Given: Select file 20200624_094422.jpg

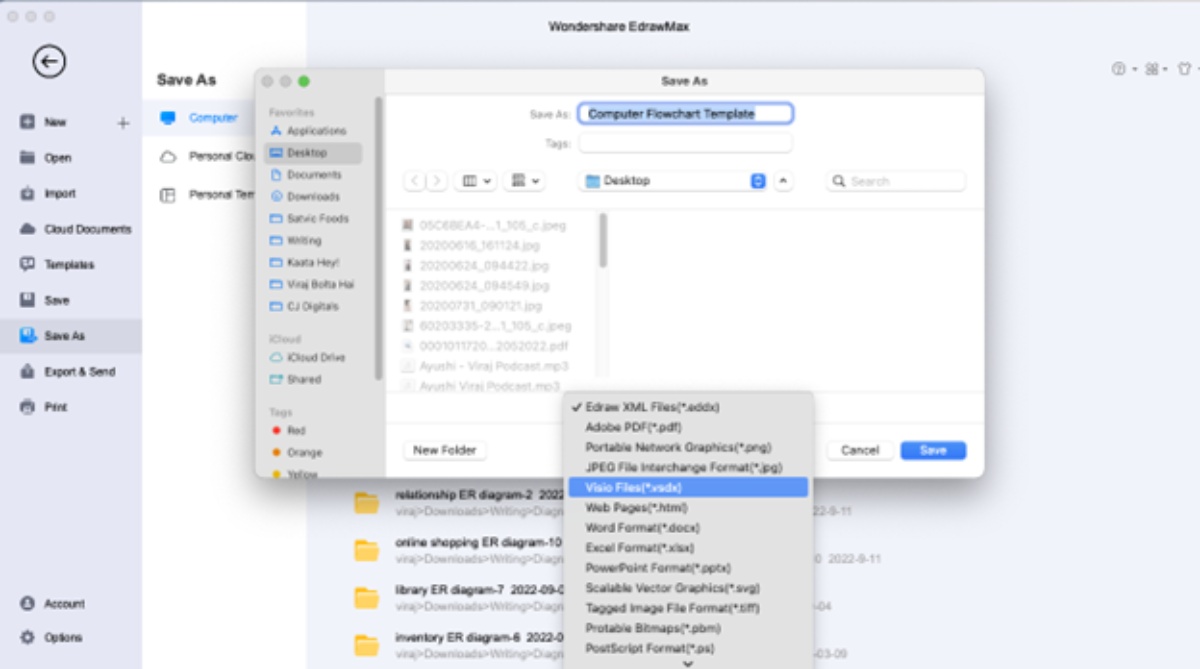Looking at the screenshot, I should click(484, 266).
